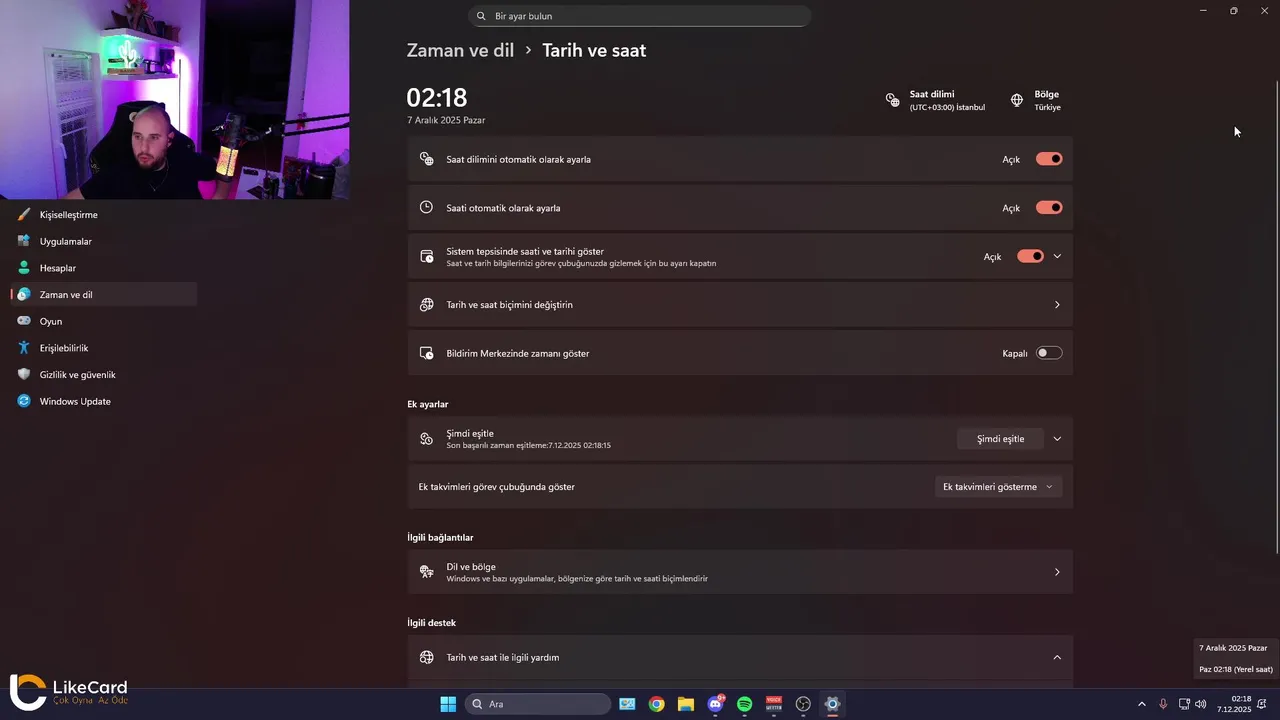Screen dimensions: 1280x720
Task: Expand the 'Sistem tepsisinde saati' row chevron
Action: pyautogui.click(x=1057, y=256)
